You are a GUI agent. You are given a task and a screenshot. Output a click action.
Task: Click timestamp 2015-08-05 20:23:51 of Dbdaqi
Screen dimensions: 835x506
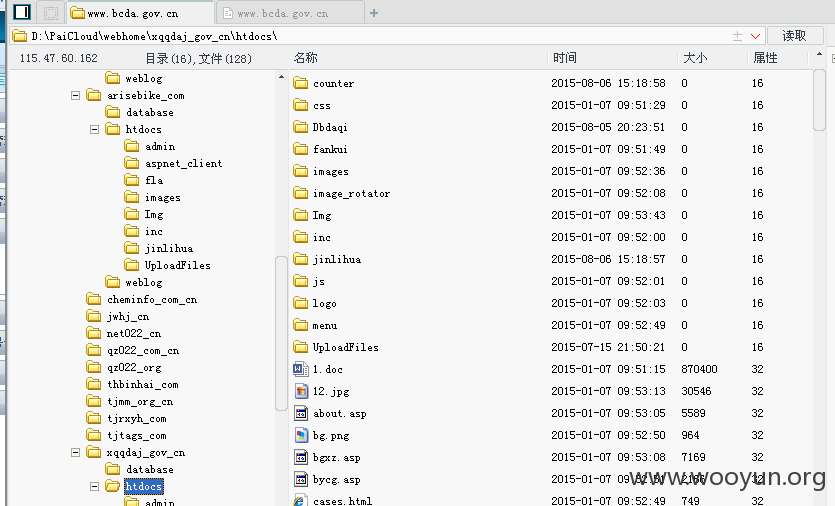tap(608, 127)
